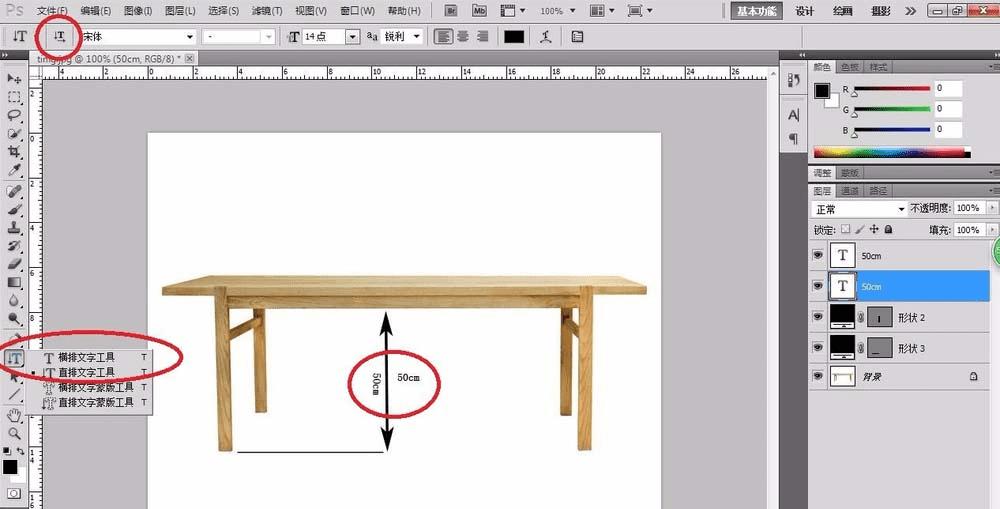The image size is (1000, 509).
Task: Open the character and paragraph panel toggle
Action: 577,36
